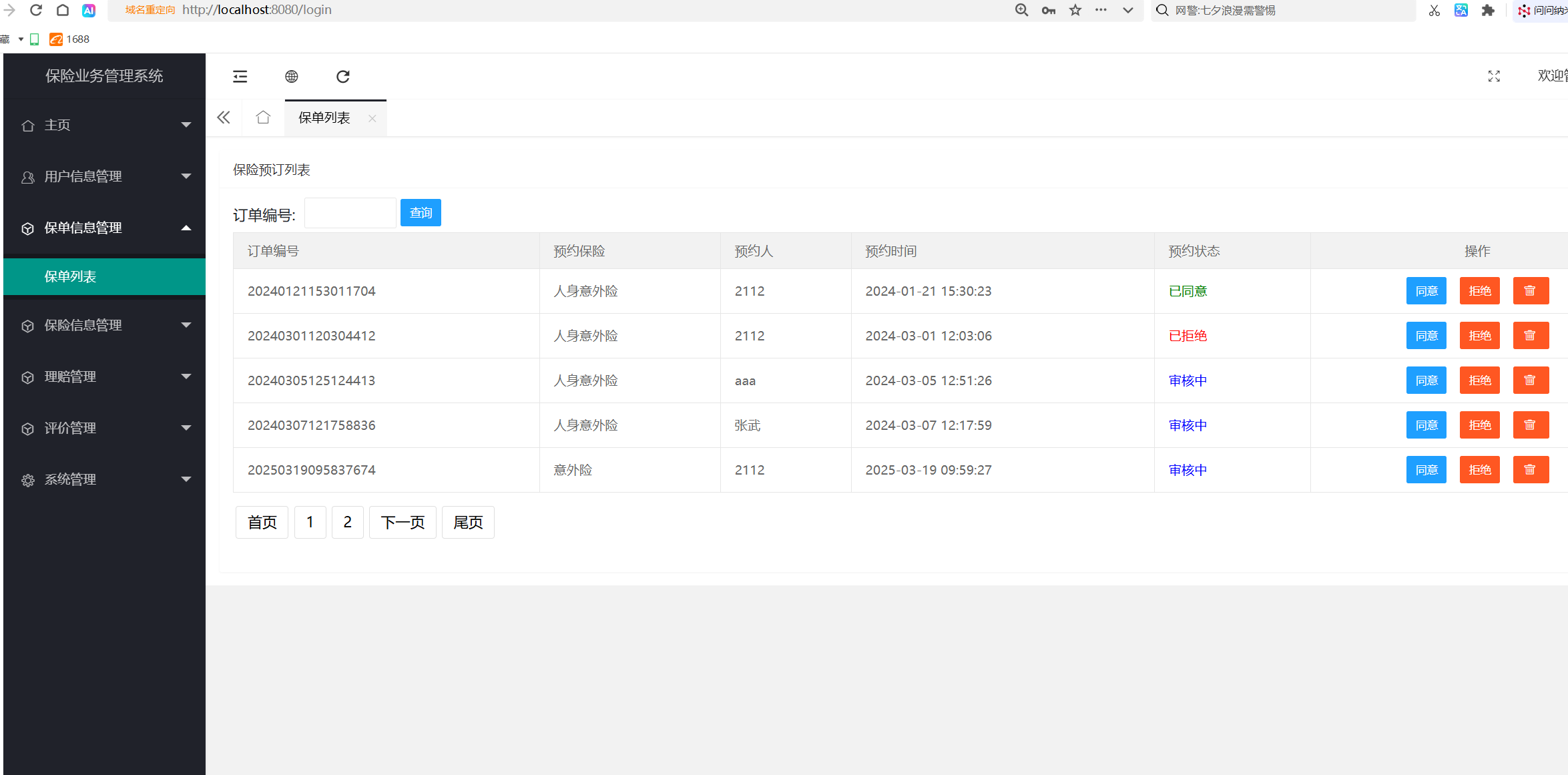Switch to the 保单列表 tab
The width and height of the screenshot is (1568, 775).
[x=324, y=118]
